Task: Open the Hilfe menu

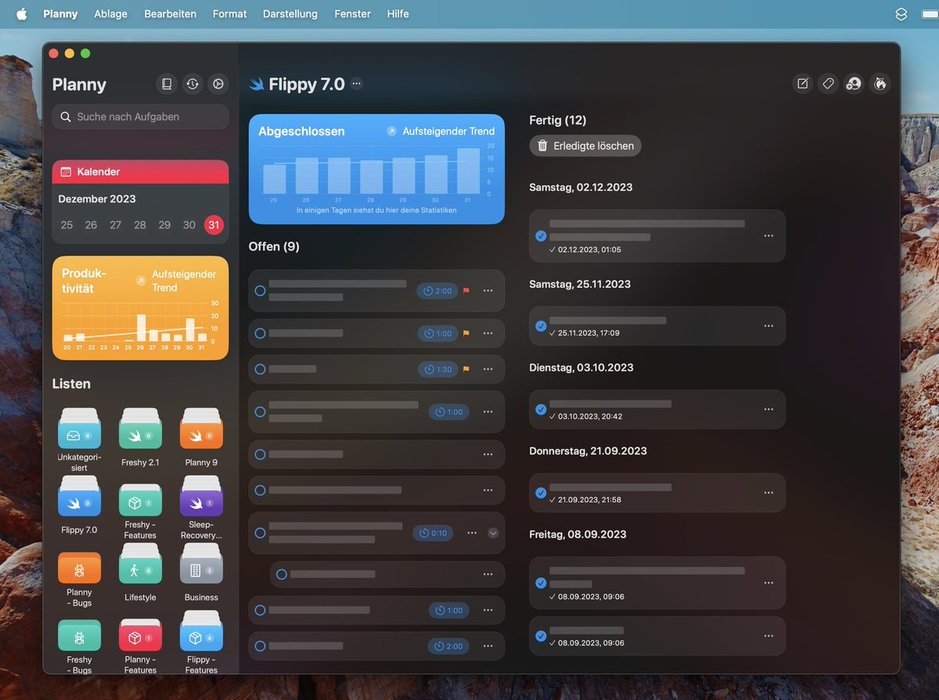Action: tap(398, 14)
